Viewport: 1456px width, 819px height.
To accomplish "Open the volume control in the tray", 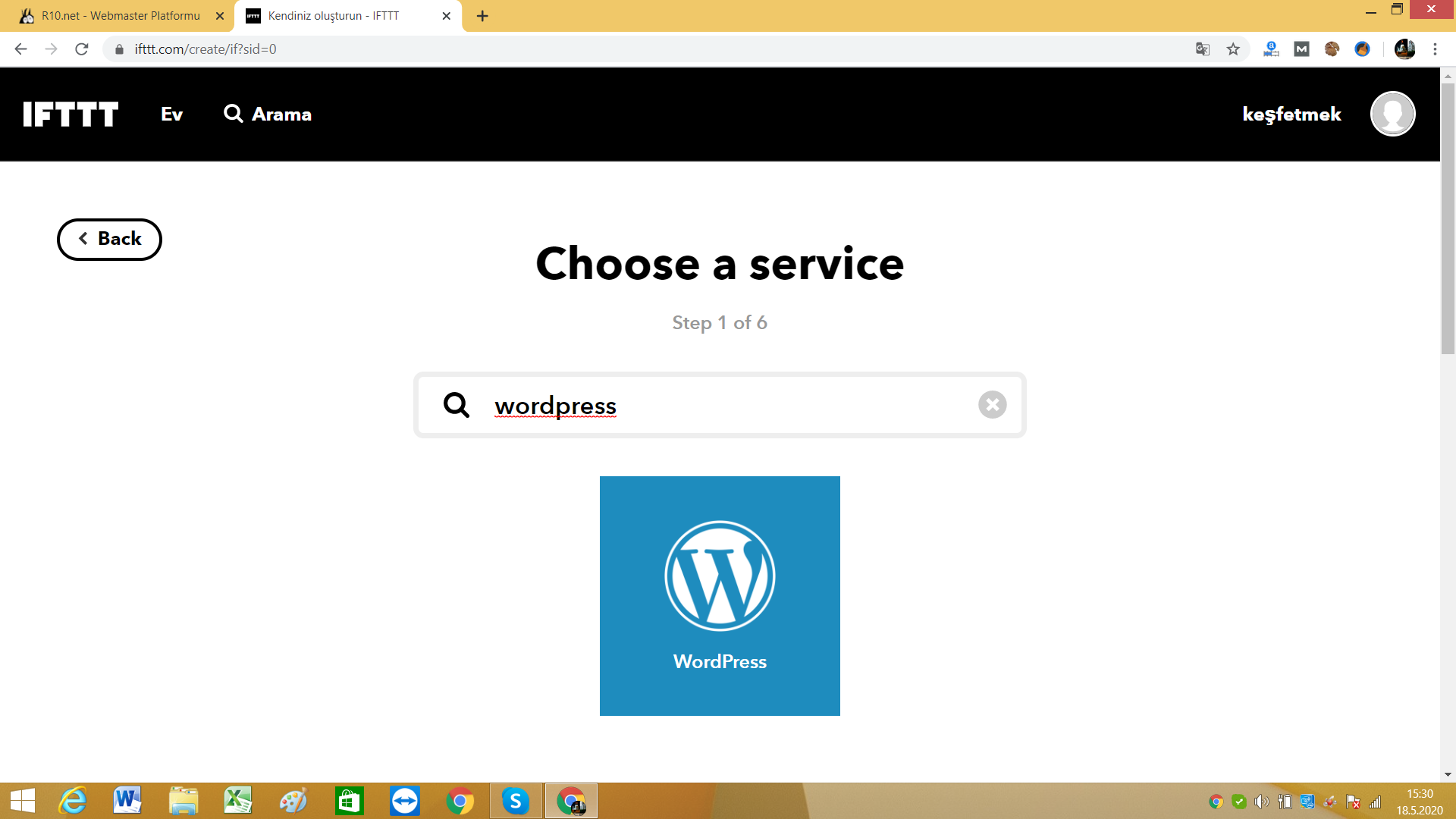I will [x=1261, y=802].
